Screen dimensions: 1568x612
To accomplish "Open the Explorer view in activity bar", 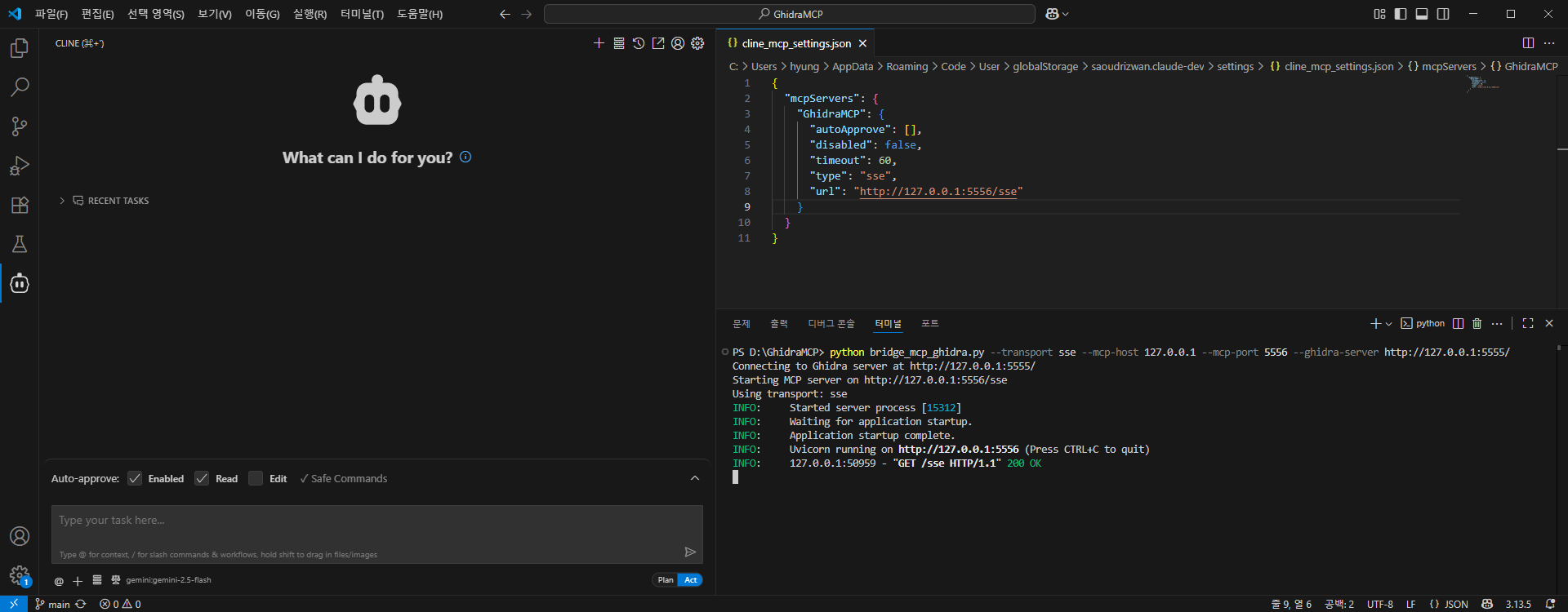I will point(20,48).
